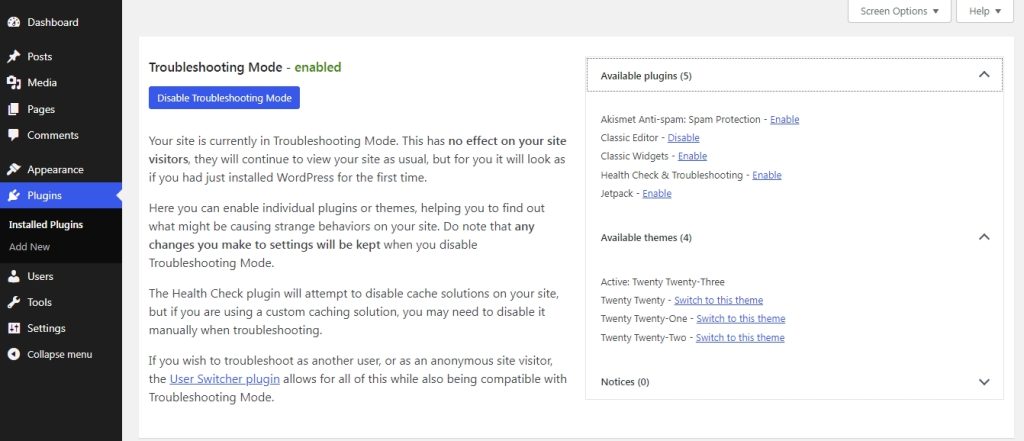Image resolution: width=1024 pixels, height=441 pixels.
Task: Collapse the Available plugins chevron
Action: click(x=984, y=75)
